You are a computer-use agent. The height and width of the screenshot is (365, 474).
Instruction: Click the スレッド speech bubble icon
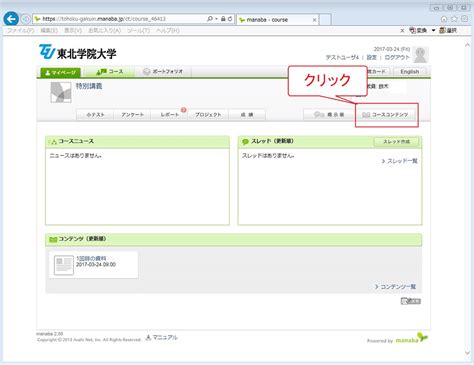click(x=246, y=142)
